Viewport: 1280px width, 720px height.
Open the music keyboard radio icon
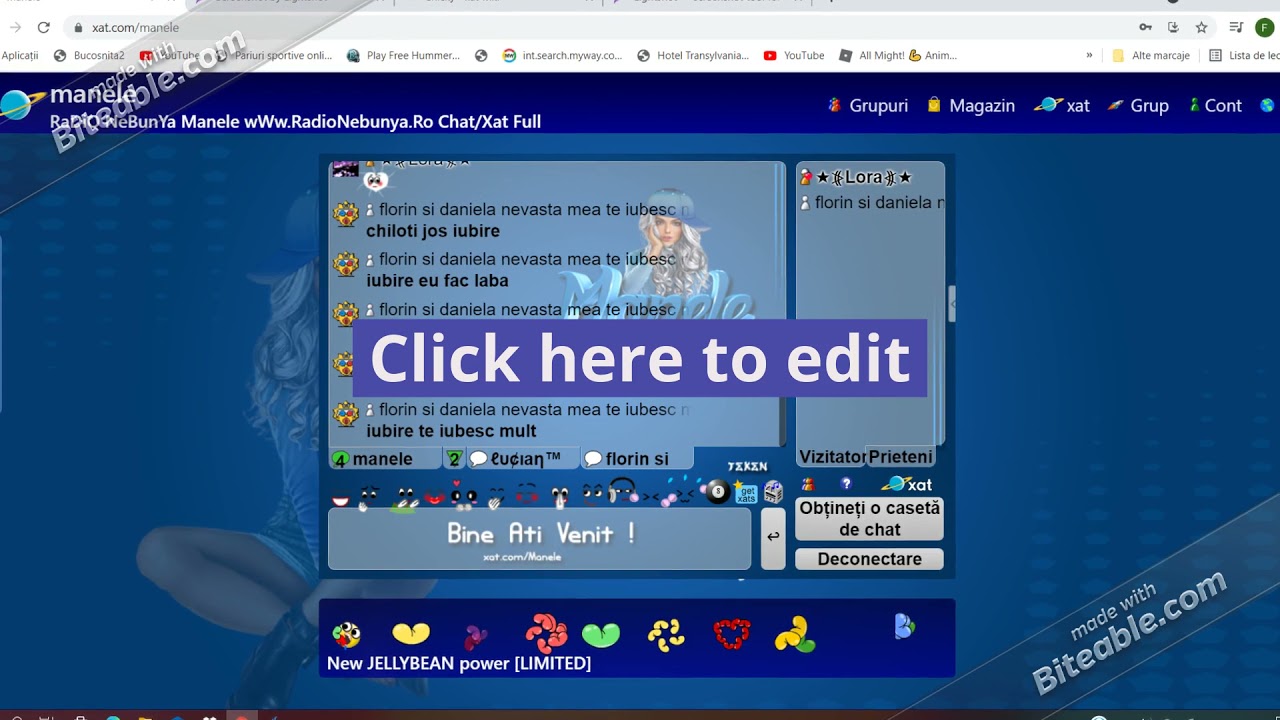click(x=773, y=492)
